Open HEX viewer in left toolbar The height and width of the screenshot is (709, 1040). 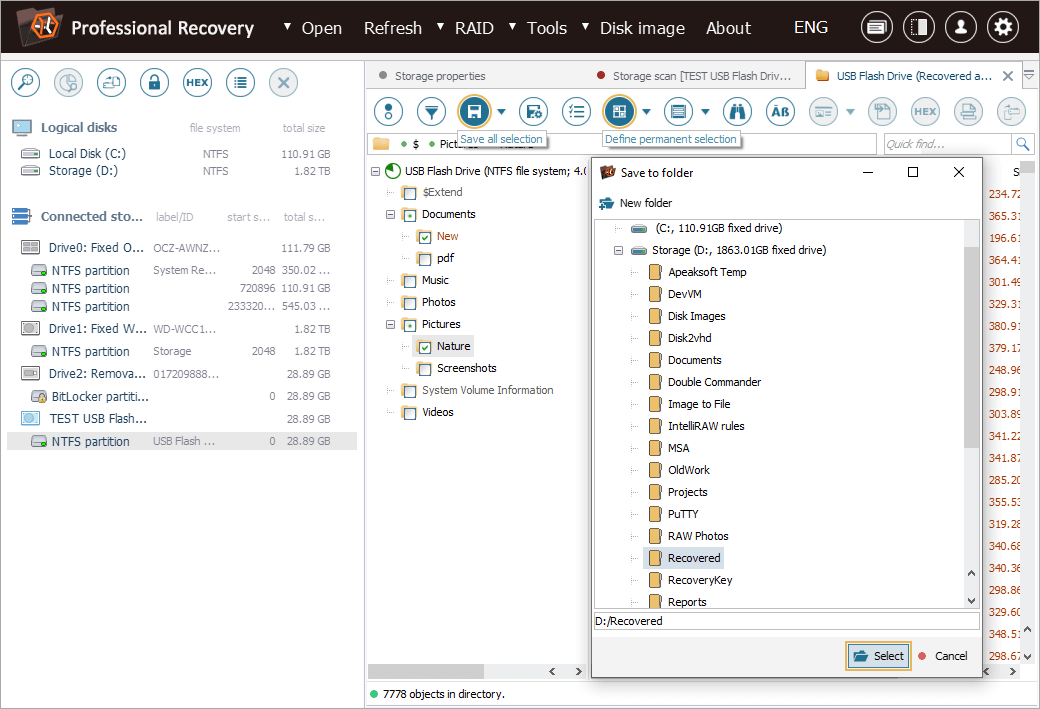point(197,83)
